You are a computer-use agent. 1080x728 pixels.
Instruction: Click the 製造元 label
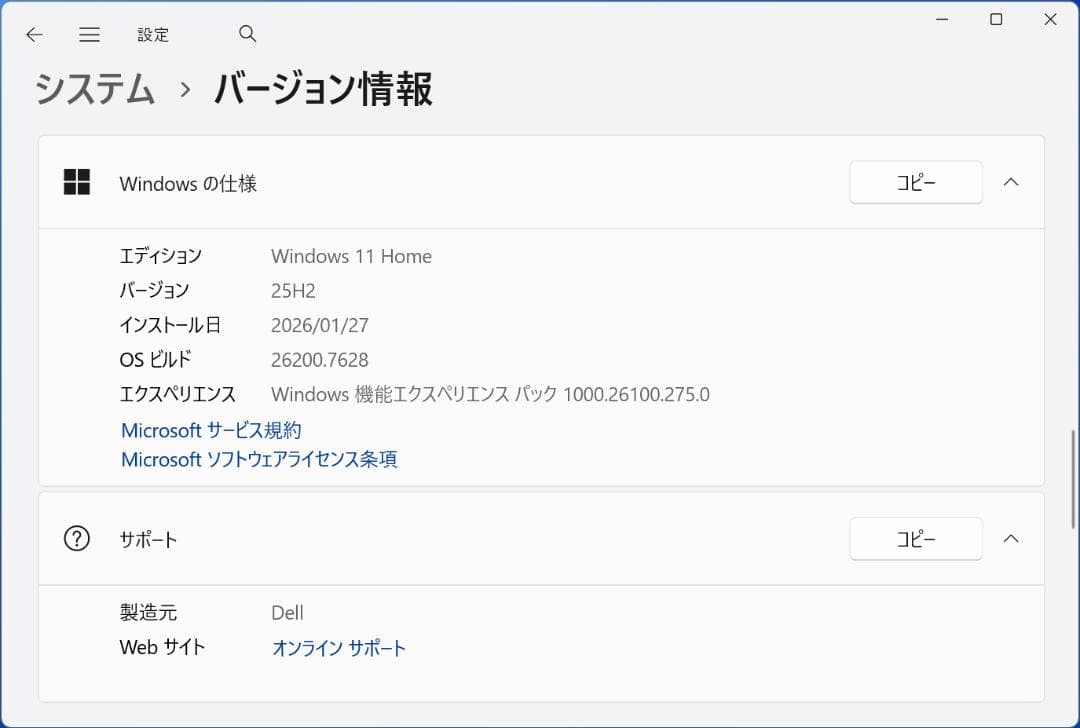tap(148, 612)
